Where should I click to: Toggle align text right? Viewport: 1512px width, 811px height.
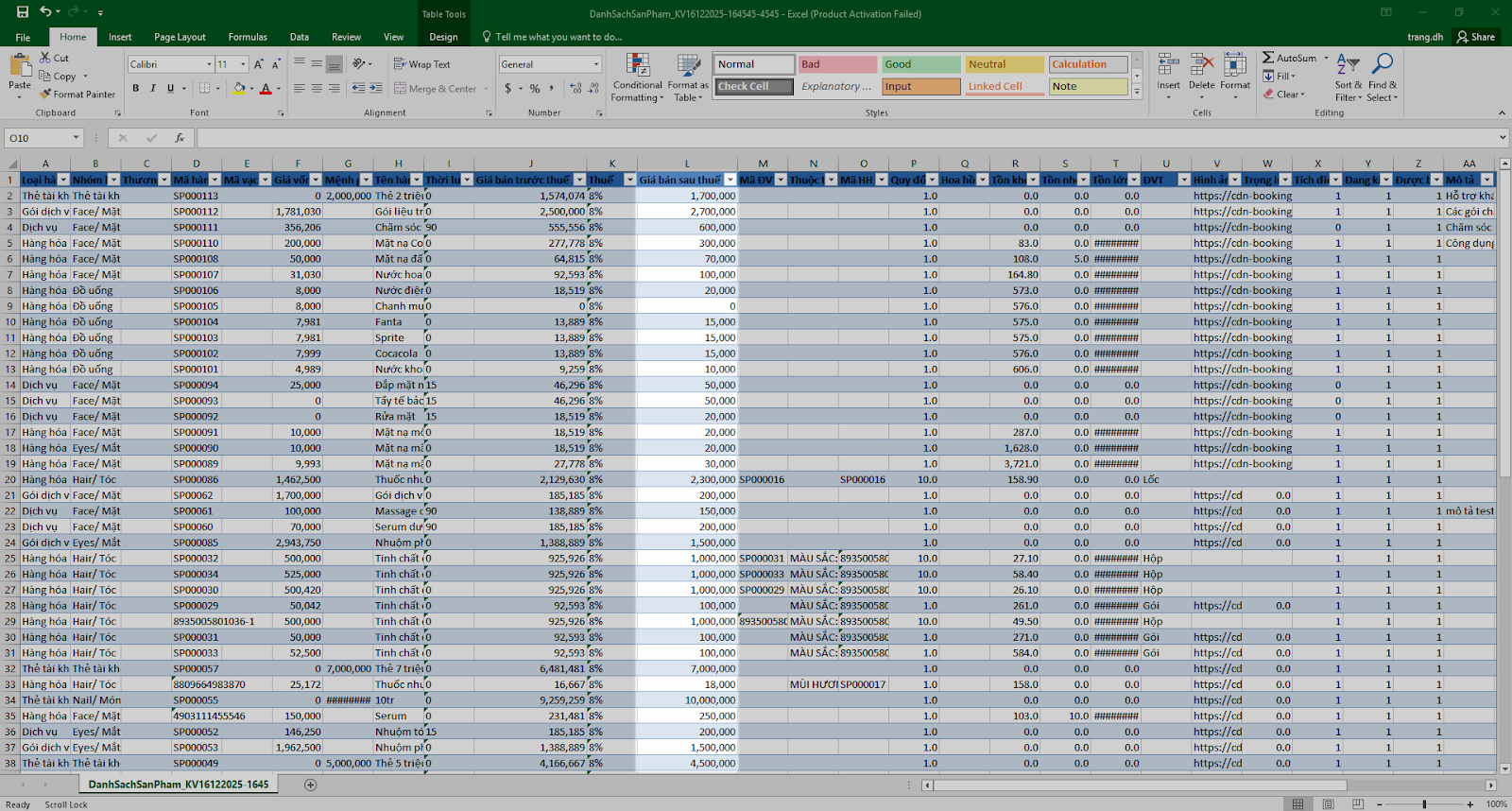334,88
